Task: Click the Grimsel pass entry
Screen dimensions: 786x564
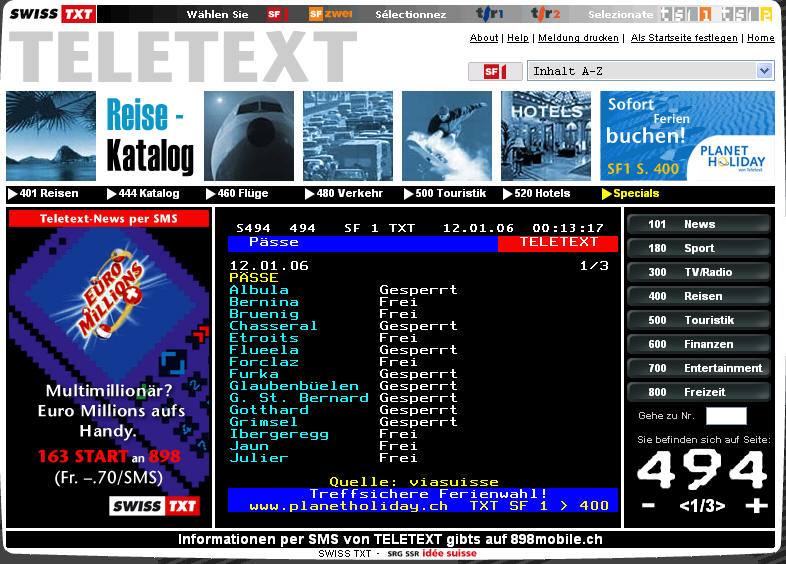Action: 264,422
